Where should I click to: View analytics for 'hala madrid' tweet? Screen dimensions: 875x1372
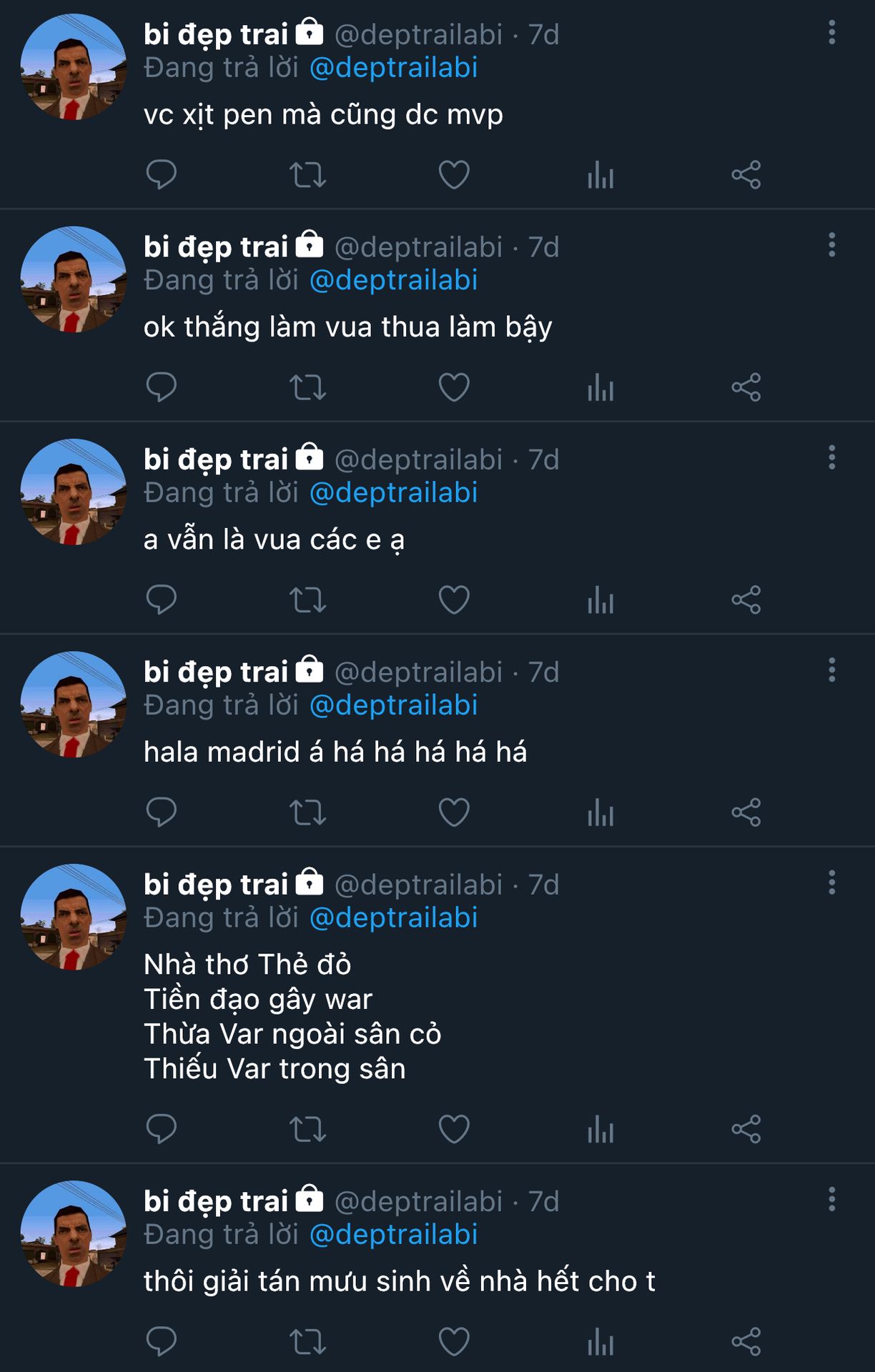[x=600, y=812]
